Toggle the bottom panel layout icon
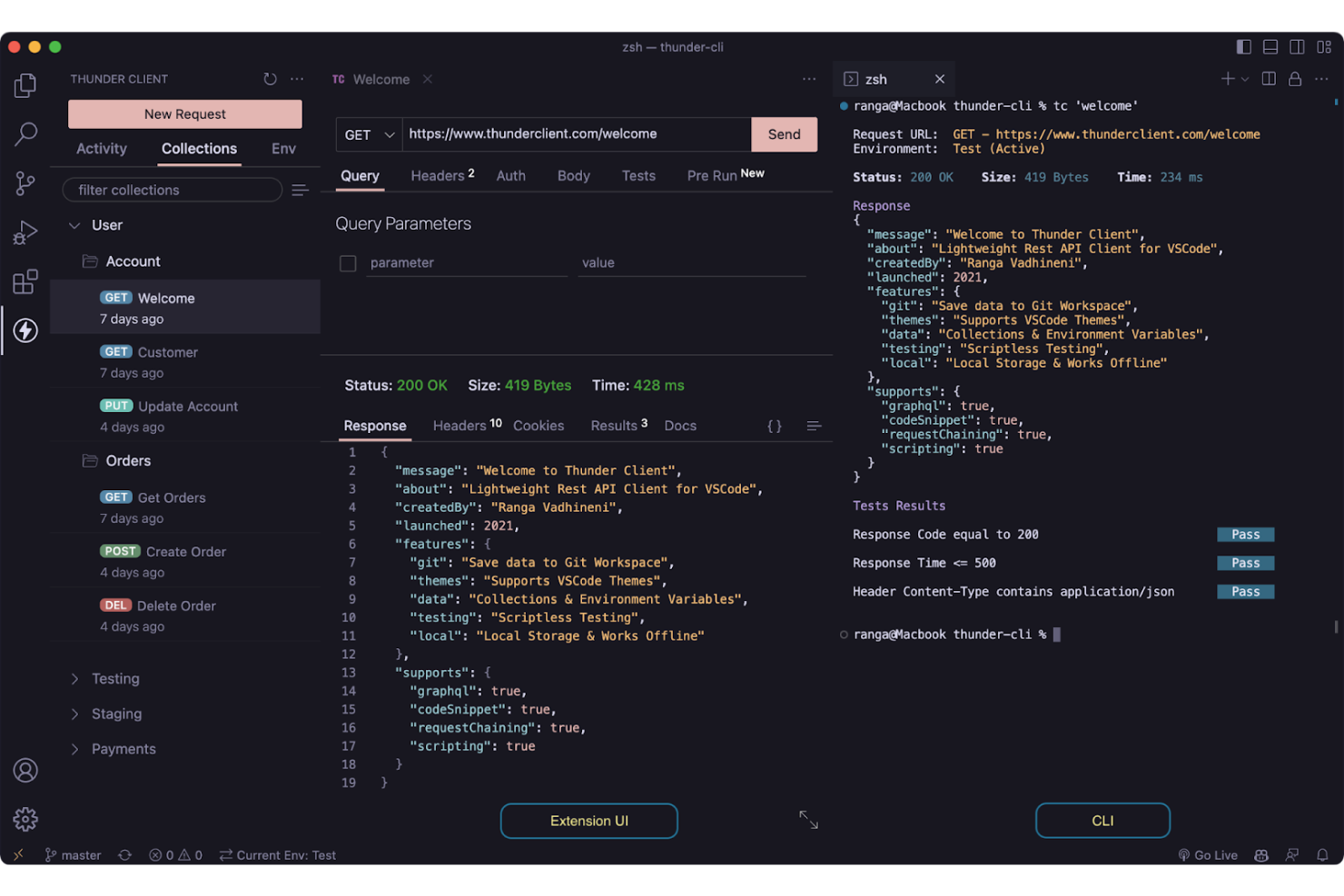Image resolution: width=1344 pixels, height=896 pixels. (1270, 47)
